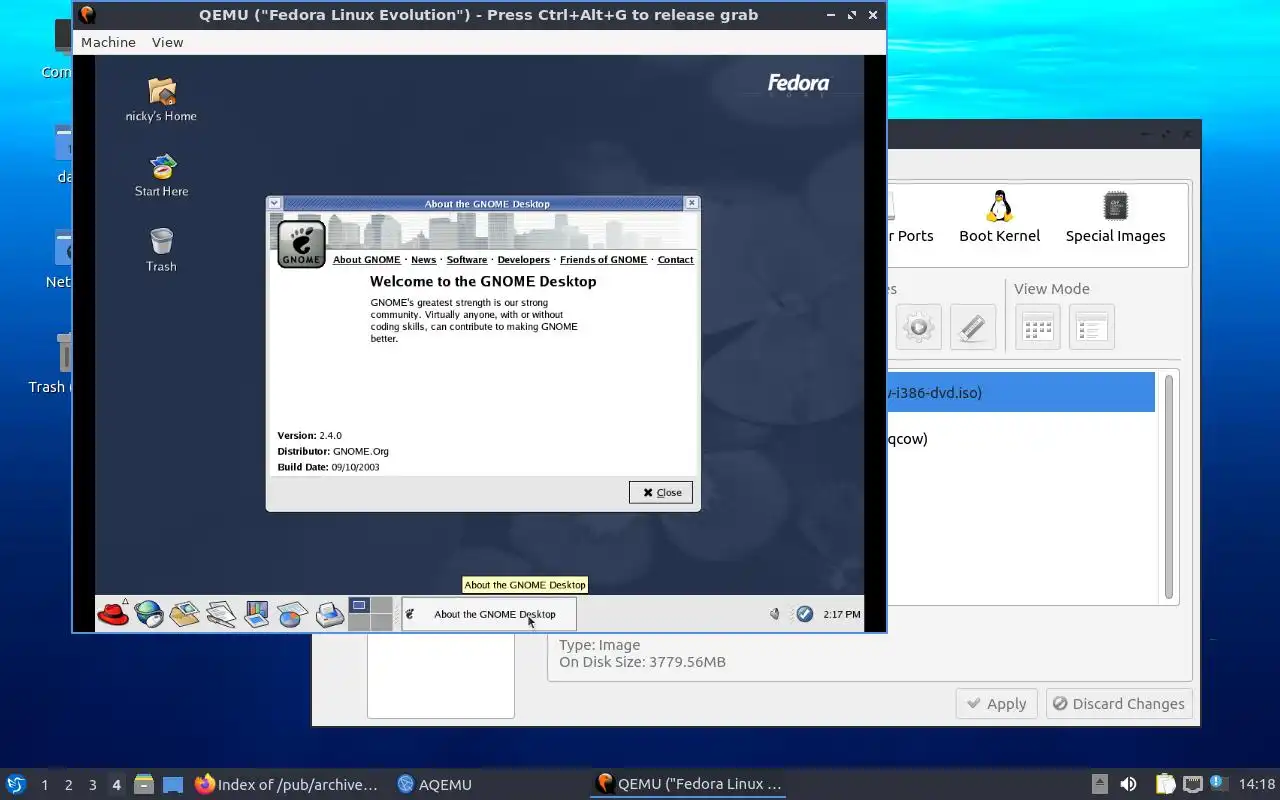Open the Start Here desktop icon
1280x800 pixels.
(161, 175)
